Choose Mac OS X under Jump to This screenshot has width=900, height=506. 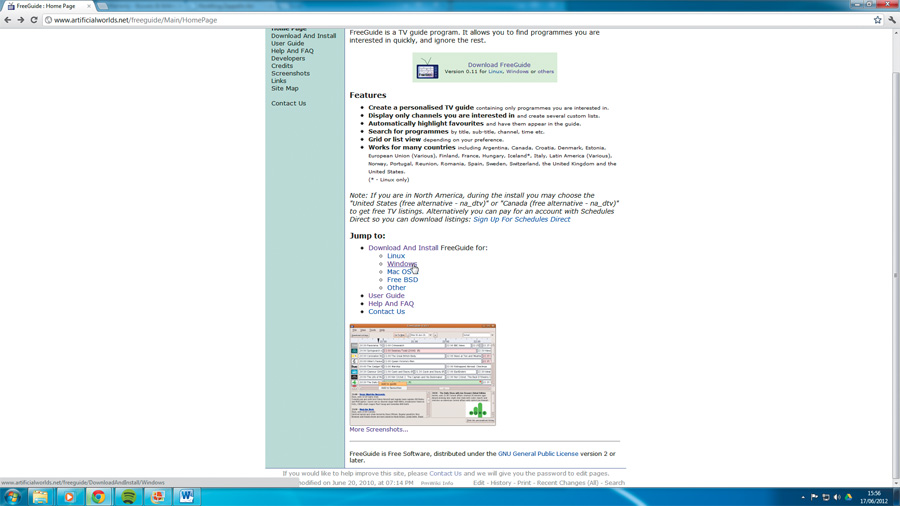click(401, 272)
